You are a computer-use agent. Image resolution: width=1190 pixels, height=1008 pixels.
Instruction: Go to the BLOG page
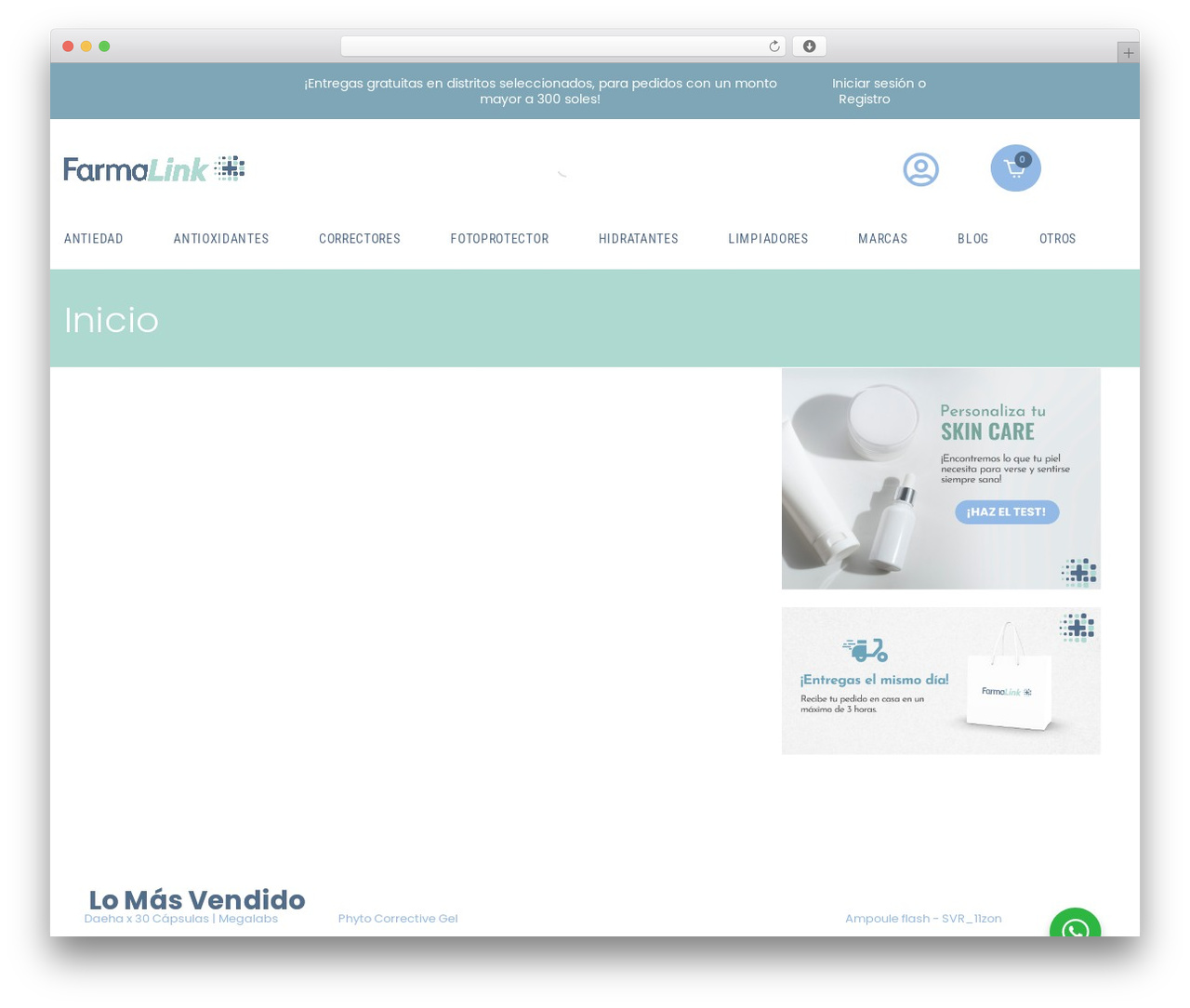tap(972, 239)
